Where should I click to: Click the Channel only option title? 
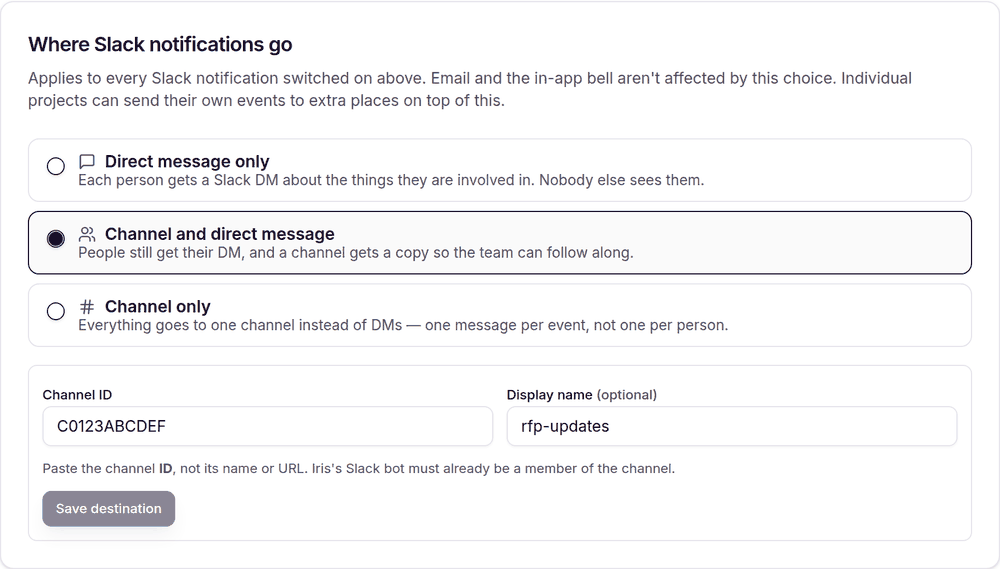point(158,307)
